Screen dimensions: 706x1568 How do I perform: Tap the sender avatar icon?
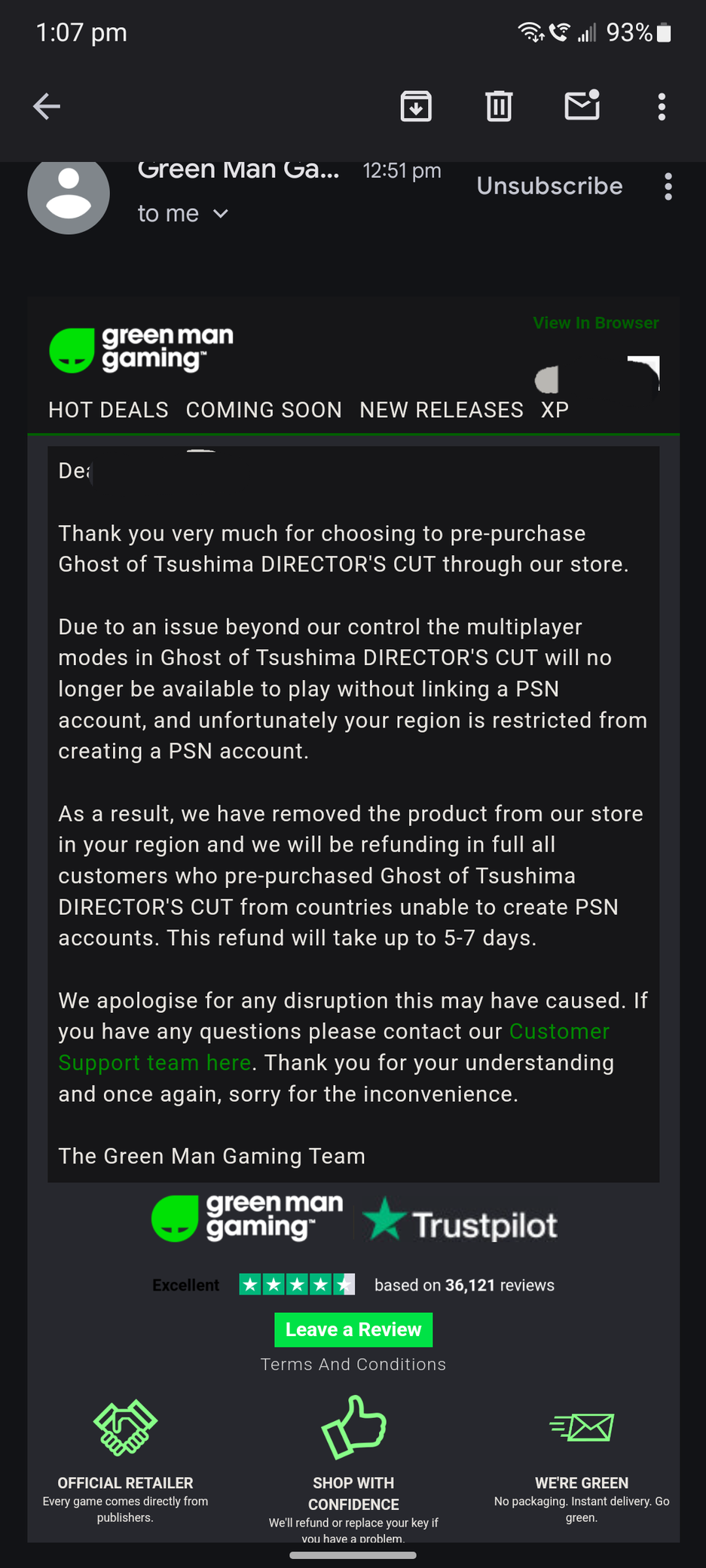[69, 194]
